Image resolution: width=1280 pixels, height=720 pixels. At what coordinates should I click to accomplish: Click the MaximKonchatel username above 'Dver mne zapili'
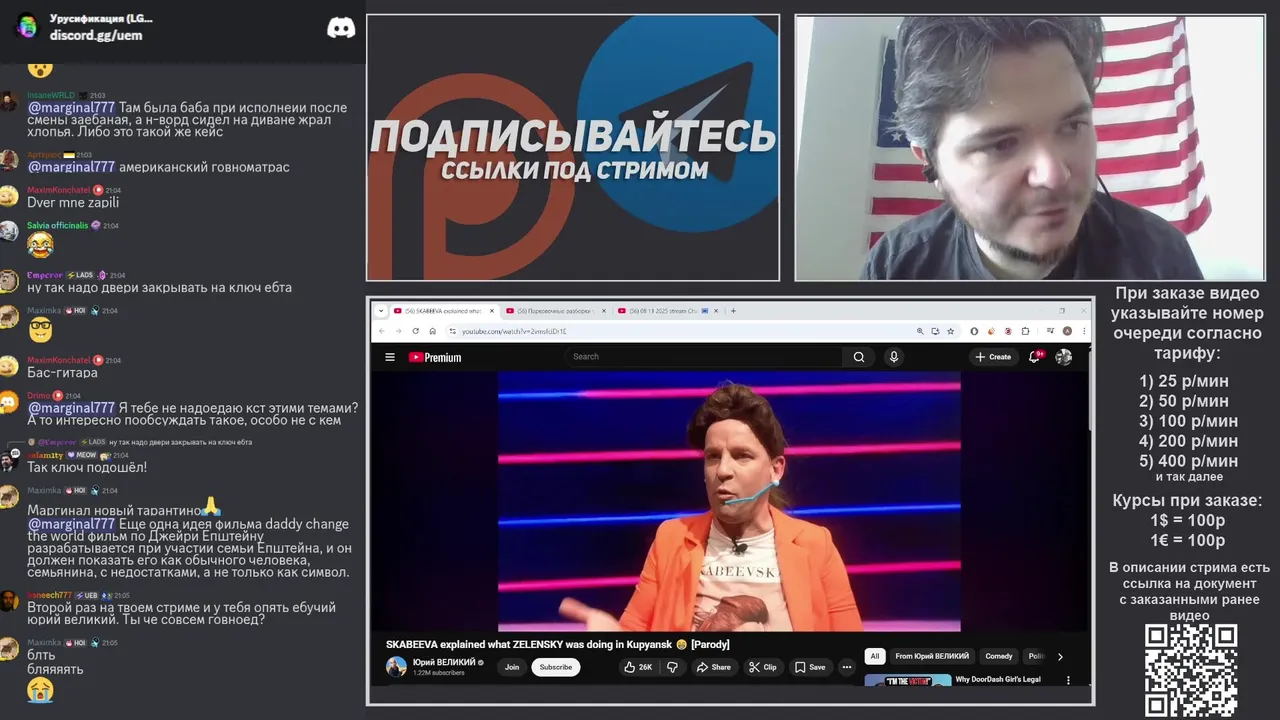pos(58,190)
